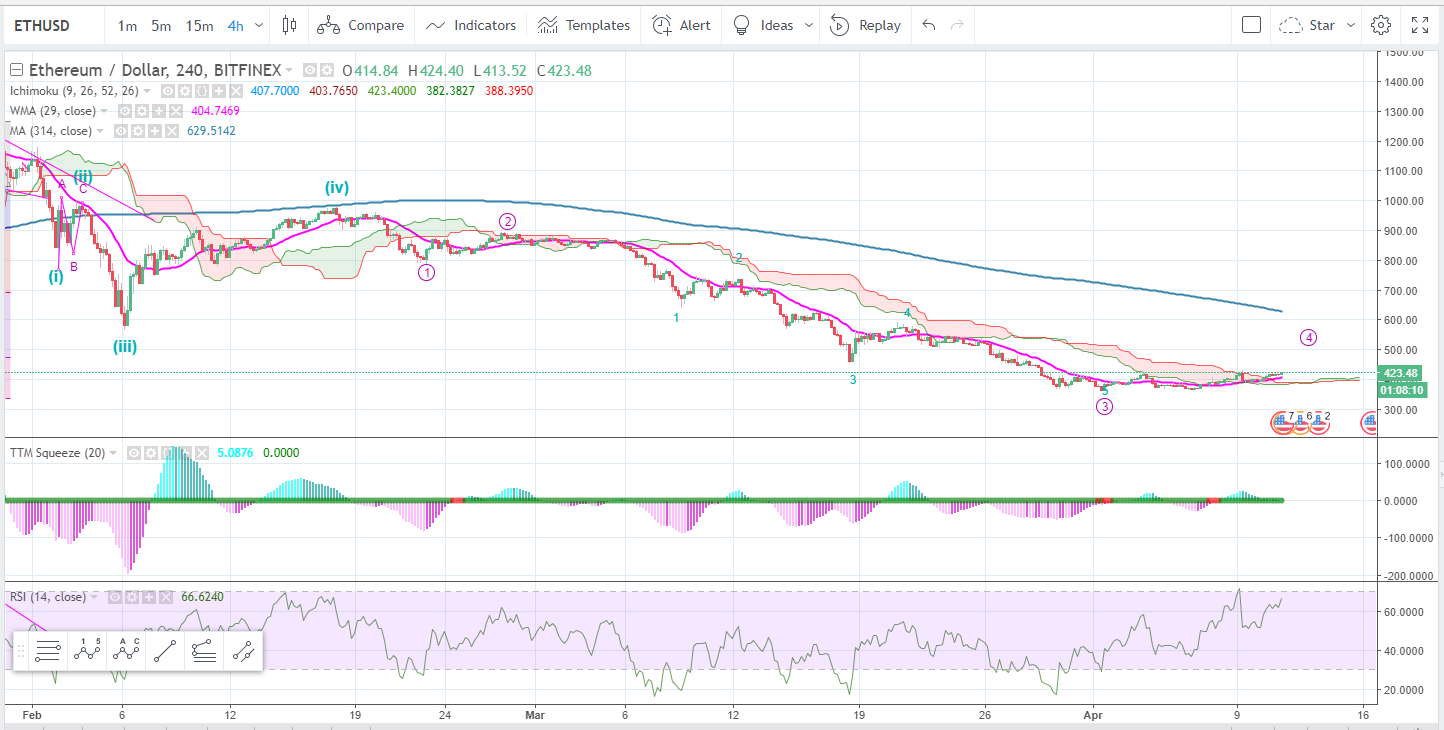Open the Indicators dialog
Viewport: 1444px width, 730px height.
tap(471, 25)
